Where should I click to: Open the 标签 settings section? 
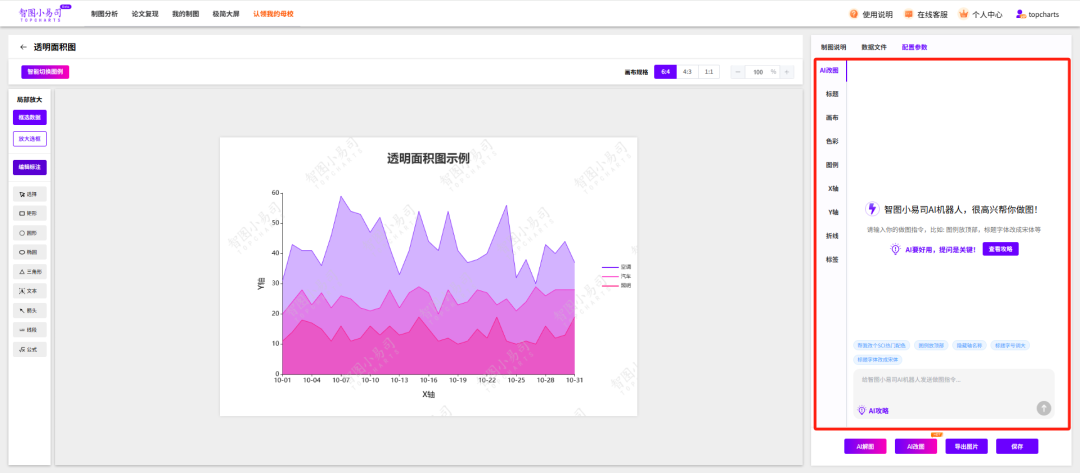(831, 260)
